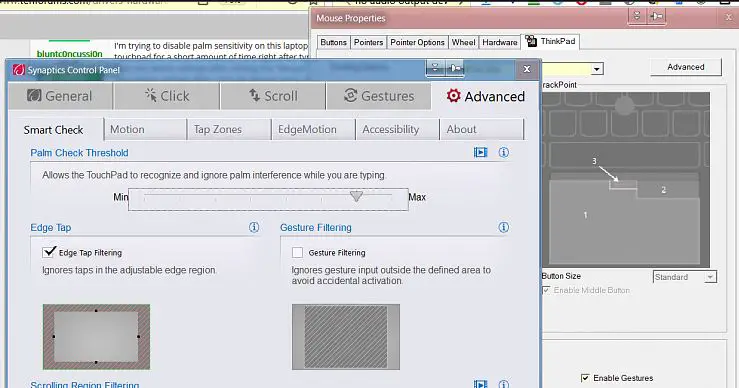Open the Button Size Standard dropdown
Image resolution: width=739 pixels, height=388 pixels.
click(685, 277)
